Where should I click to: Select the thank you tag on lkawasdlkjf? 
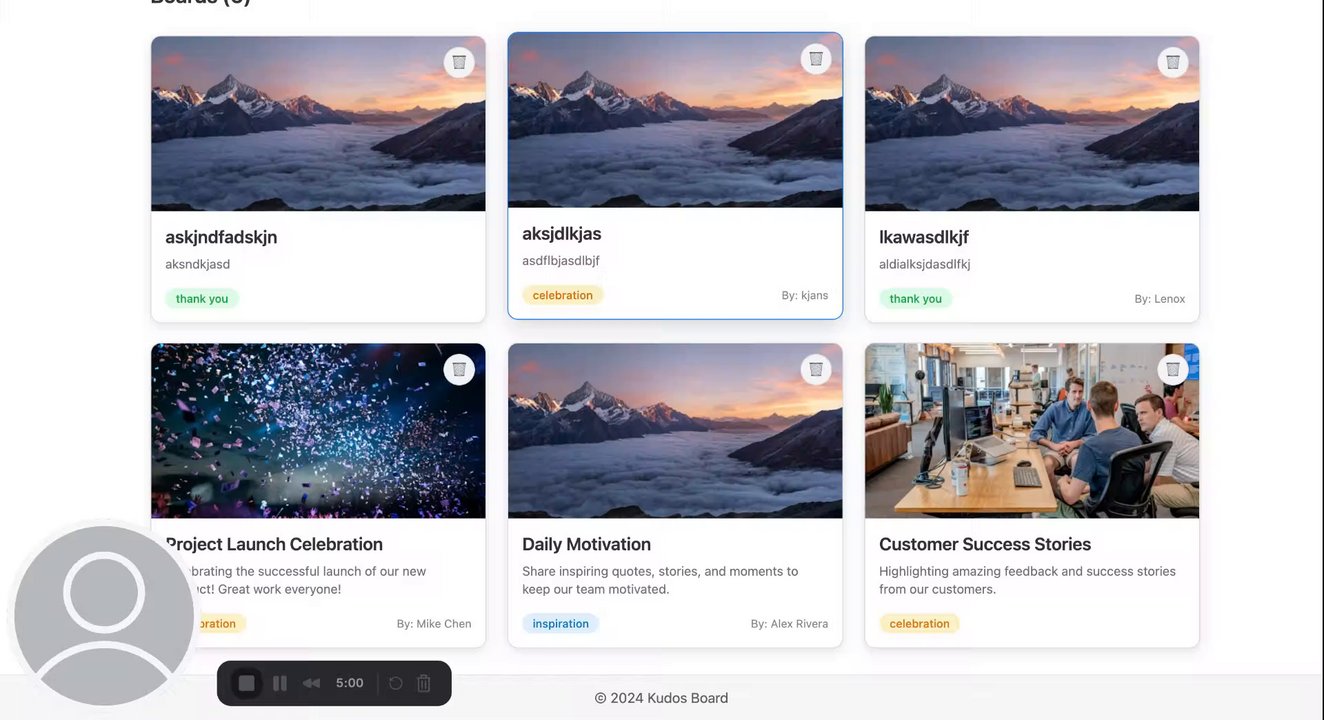916,298
